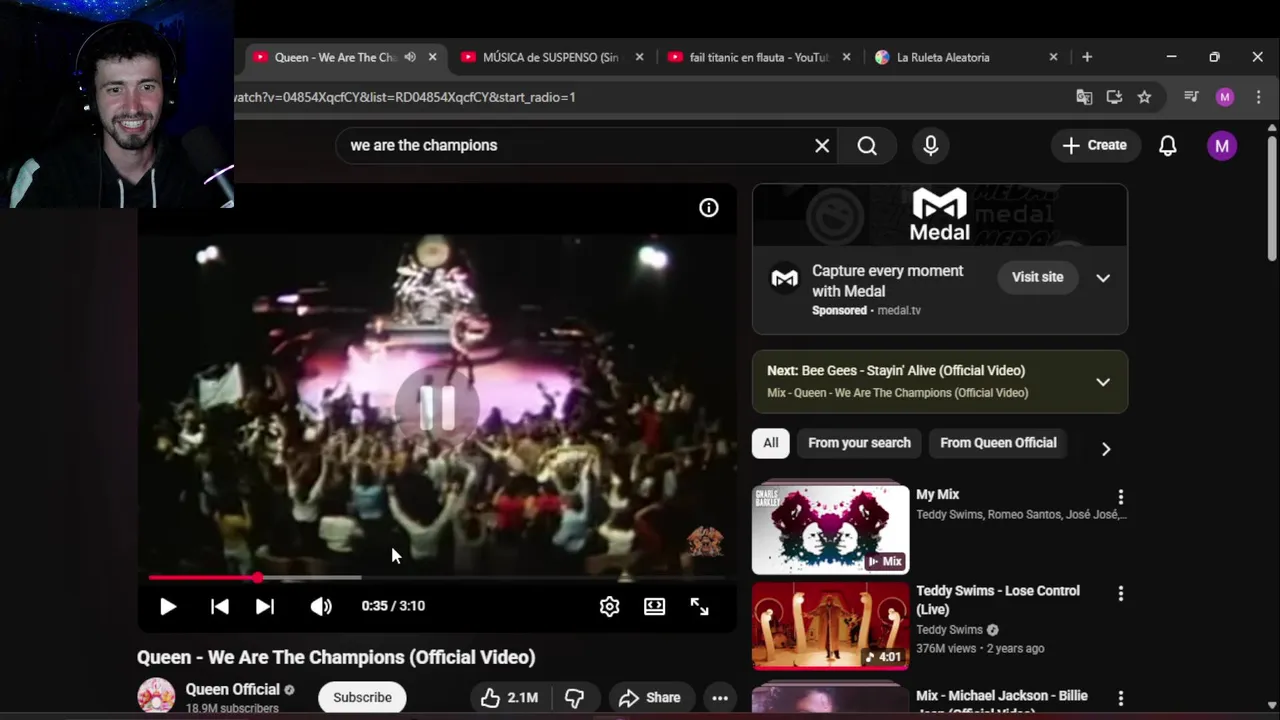Screen dimensions: 1280x720
Task: Open options menu for My Mix
Action: tap(1121, 497)
